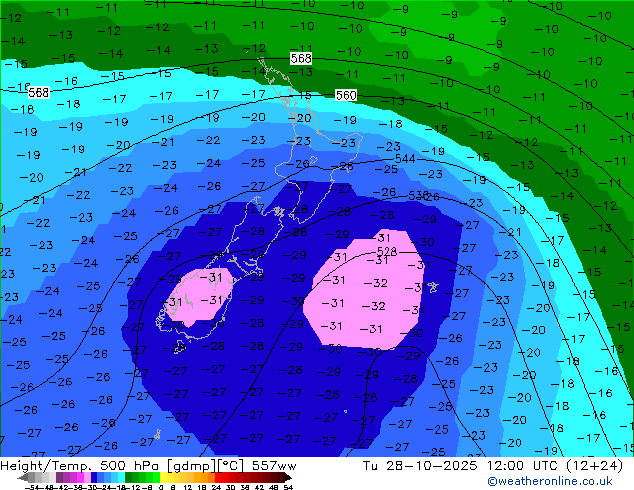The height and width of the screenshot is (490, 634).
Task: Click the Height/Temp. 500 hPa title text
Action: coord(82,466)
